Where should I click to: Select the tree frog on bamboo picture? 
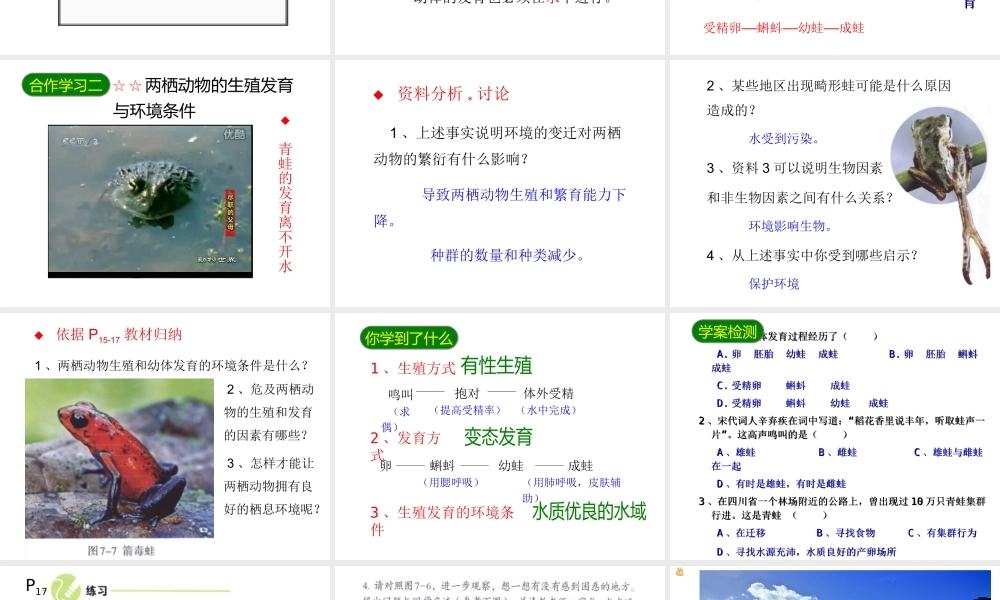point(941,196)
